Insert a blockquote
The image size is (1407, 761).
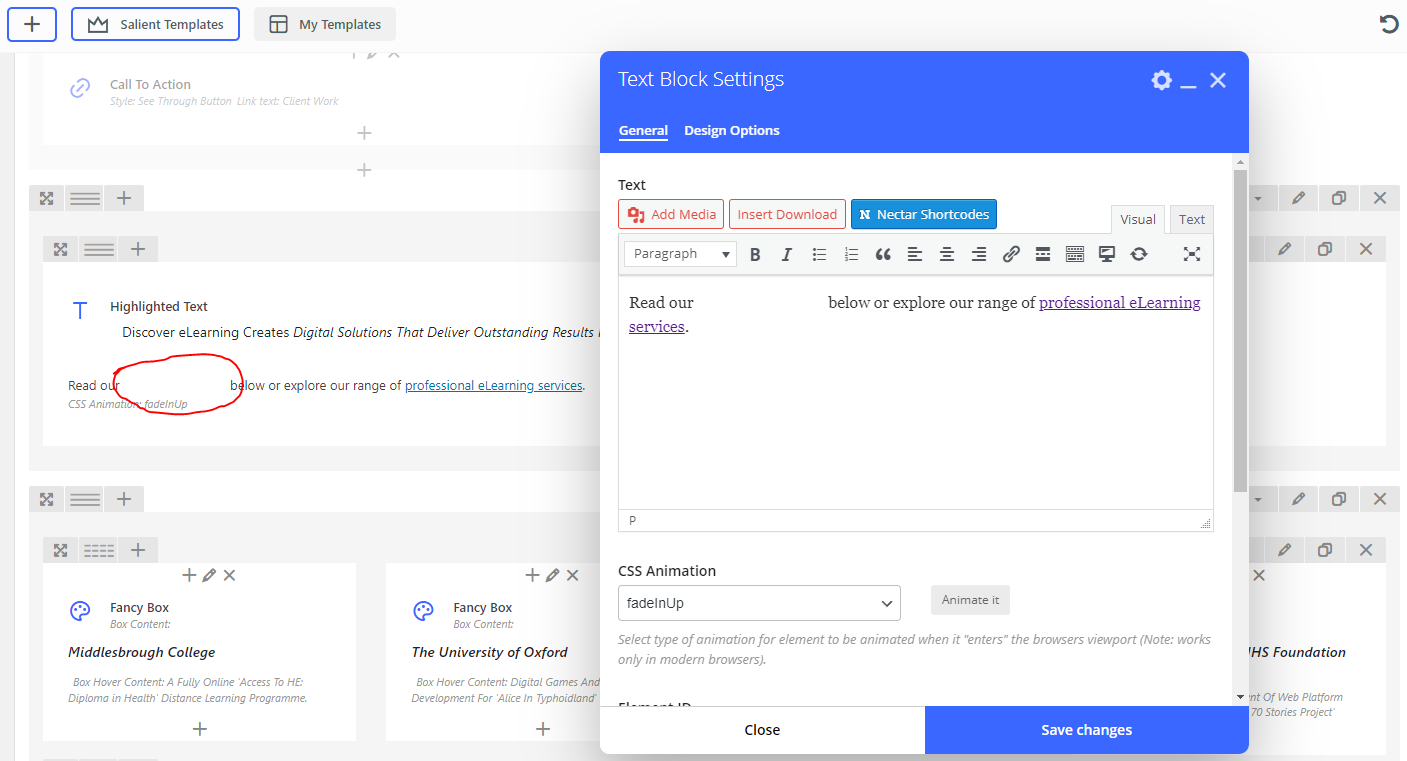[x=883, y=254]
